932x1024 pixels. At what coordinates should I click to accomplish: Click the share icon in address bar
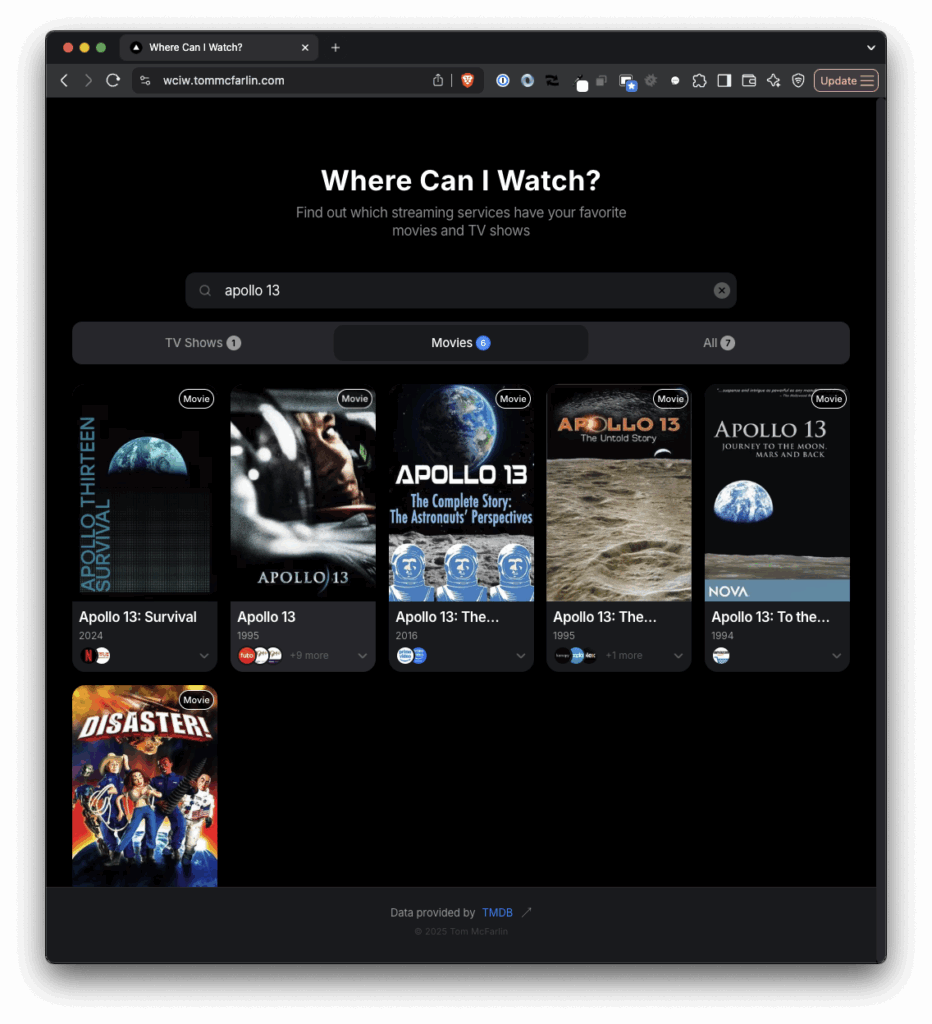pyautogui.click(x=438, y=80)
